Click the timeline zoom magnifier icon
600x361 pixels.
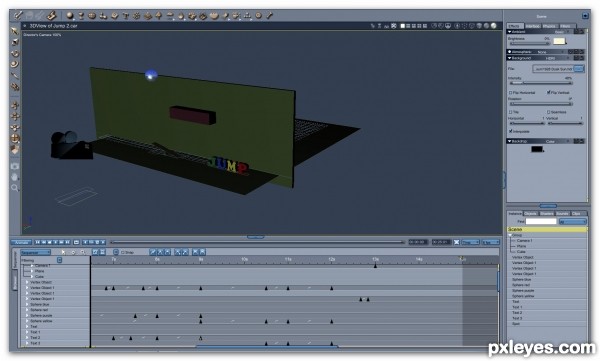tap(83, 252)
